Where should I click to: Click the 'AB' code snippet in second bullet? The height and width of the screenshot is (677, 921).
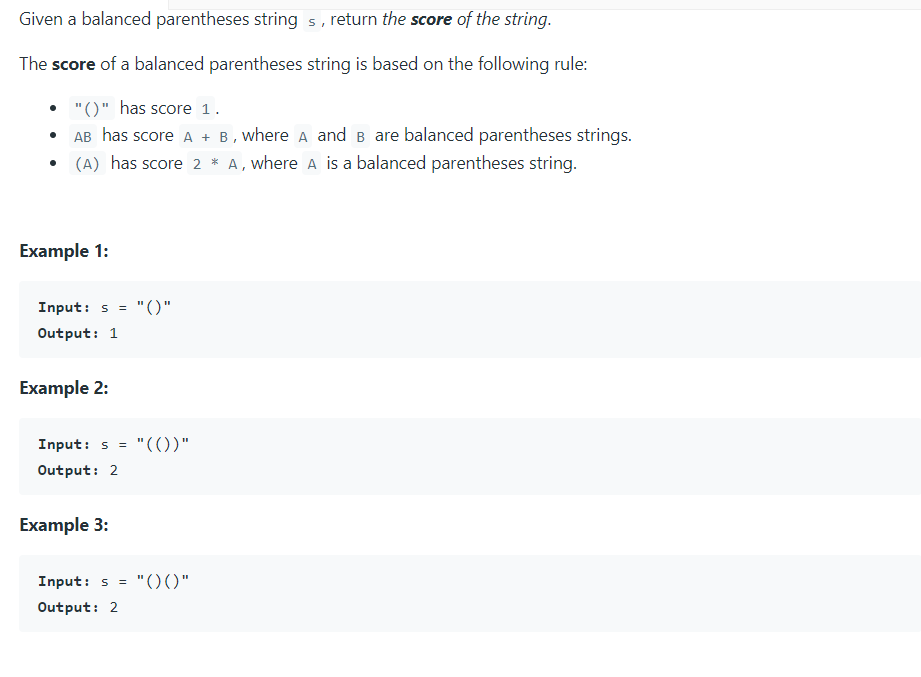(83, 136)
